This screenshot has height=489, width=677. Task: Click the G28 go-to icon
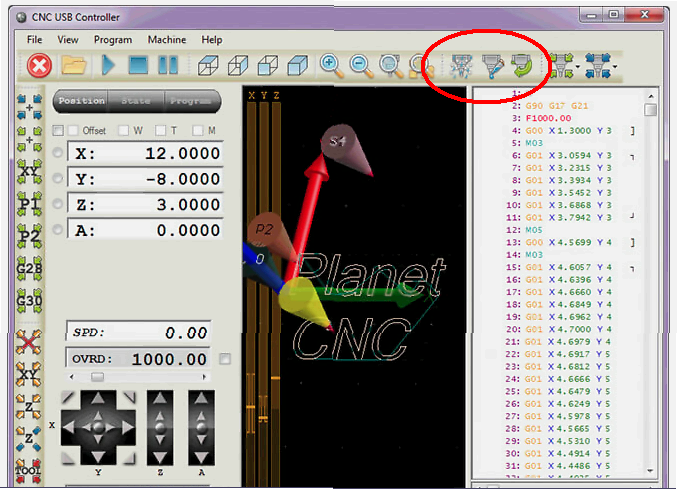pyautogui.click(x=29, y=268)
